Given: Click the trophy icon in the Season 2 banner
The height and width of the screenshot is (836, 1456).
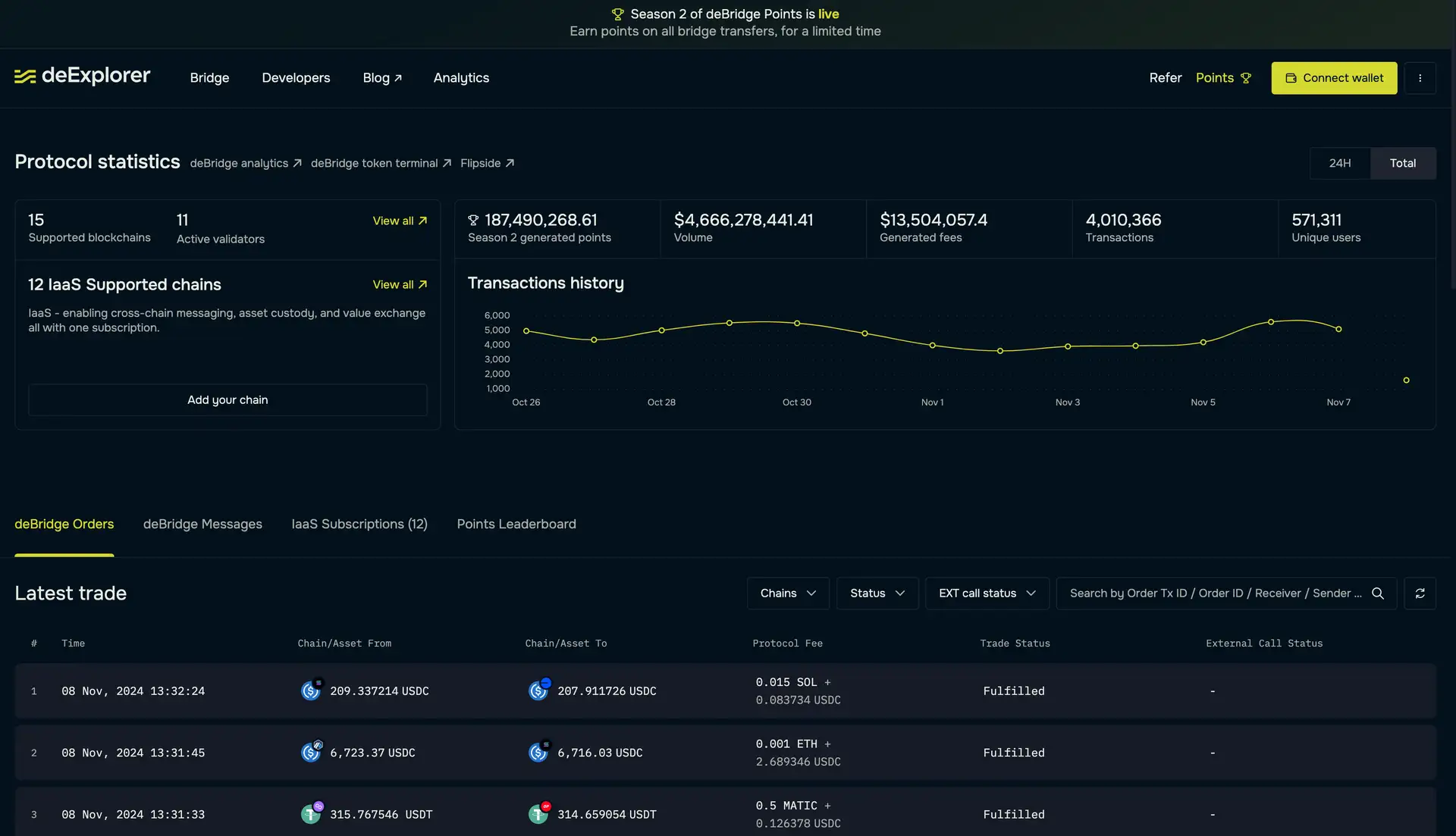Looking at the screenshot, I should point(617,14).
